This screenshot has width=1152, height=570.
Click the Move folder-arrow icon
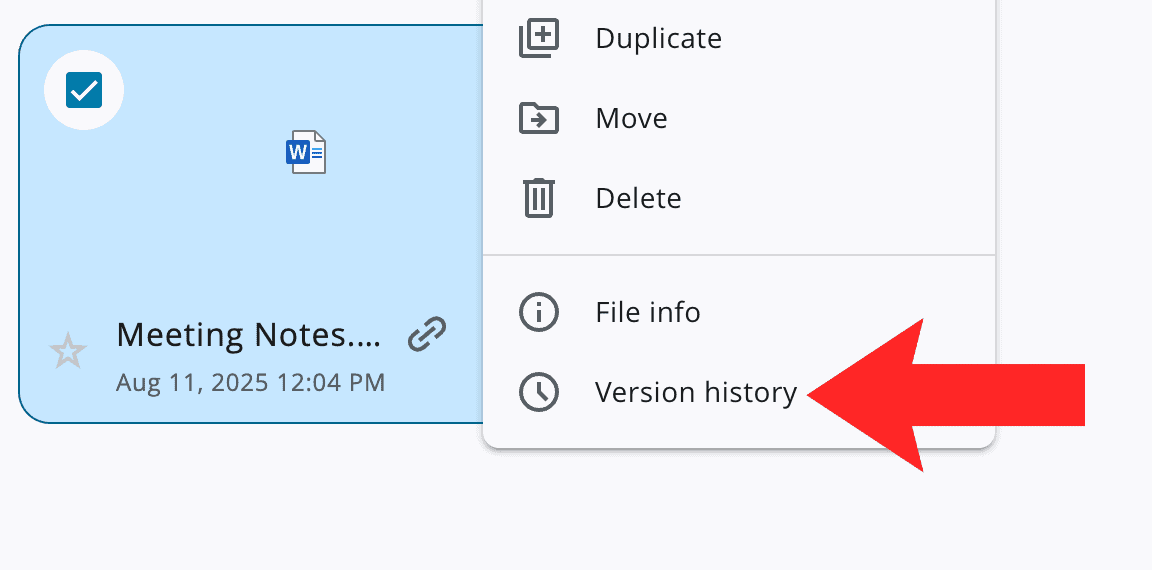[x=538, y=119]
